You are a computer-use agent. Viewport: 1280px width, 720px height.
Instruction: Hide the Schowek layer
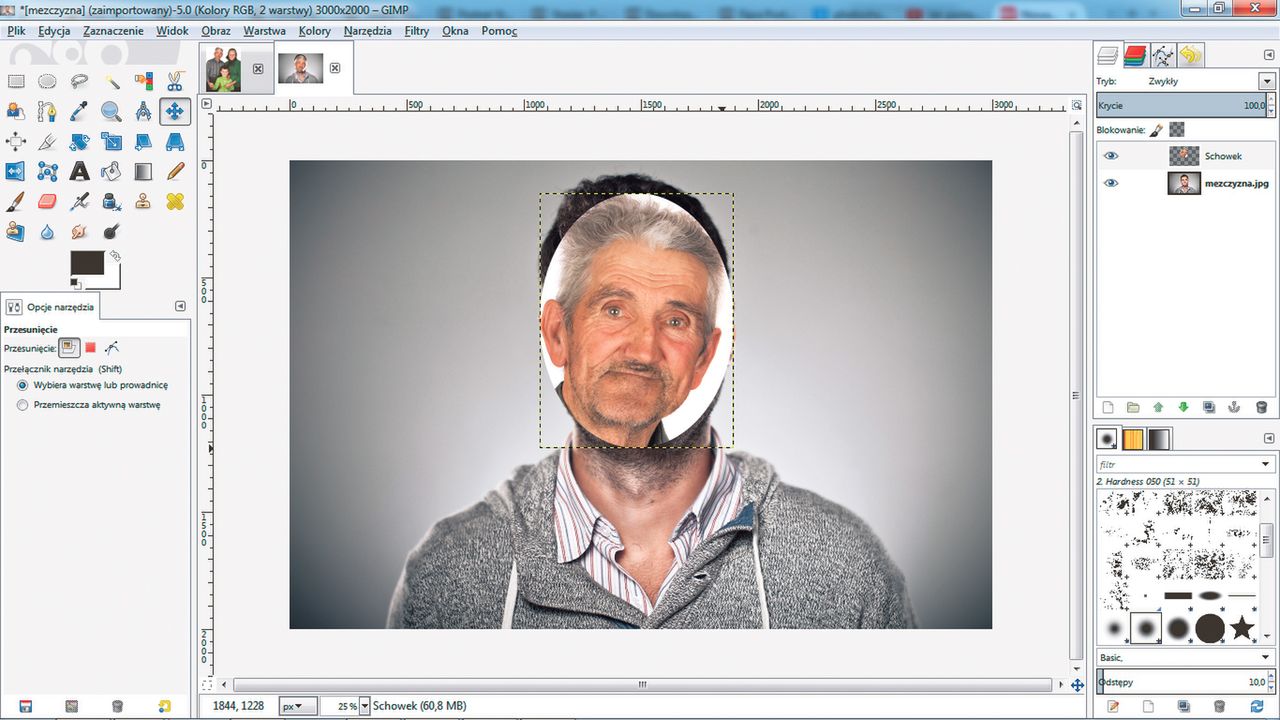pos(1111,156)
